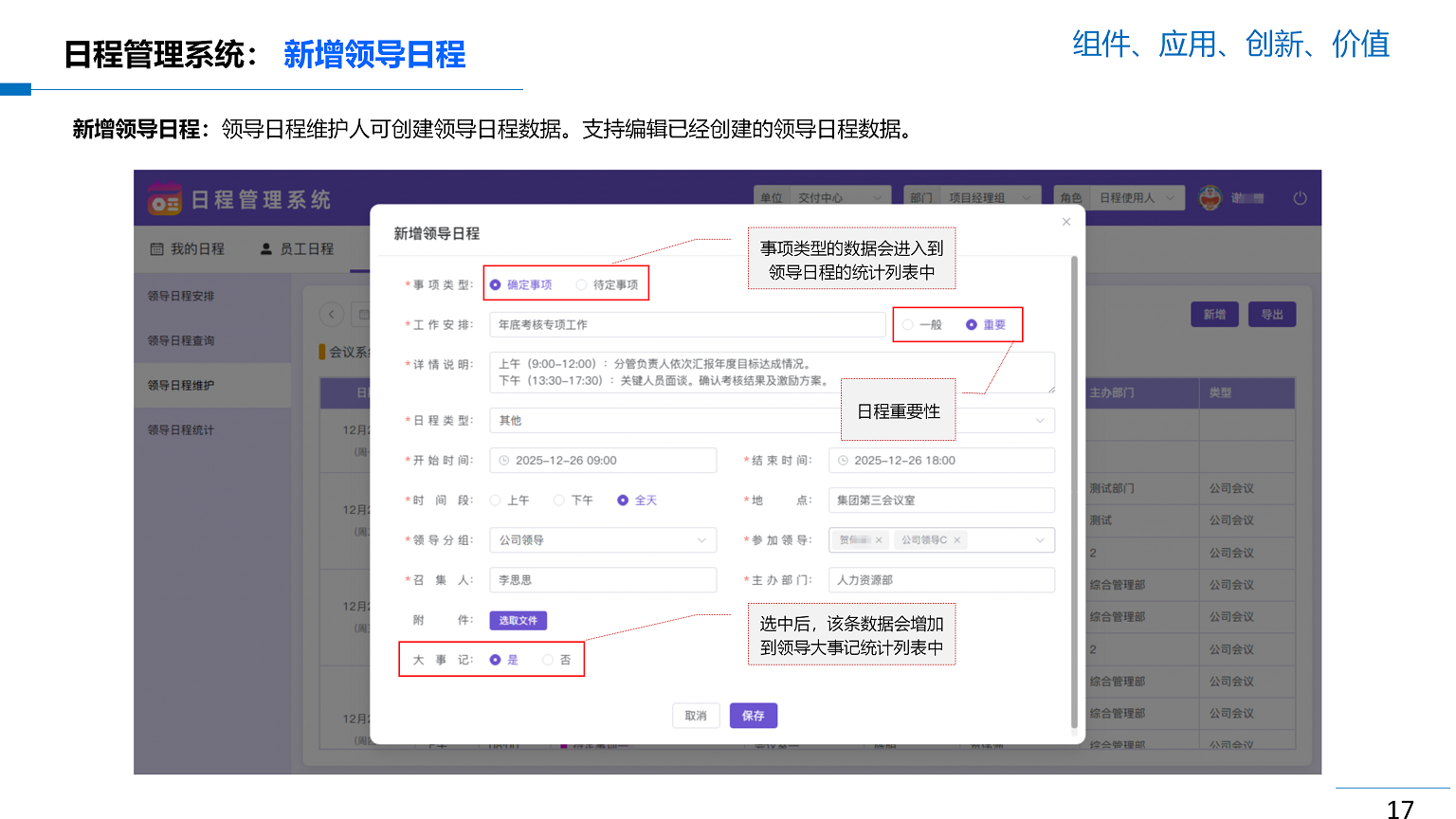This screenshot has height=819, width=1456.
Task: Click the previous arrow circle icon
Action: 331,315
